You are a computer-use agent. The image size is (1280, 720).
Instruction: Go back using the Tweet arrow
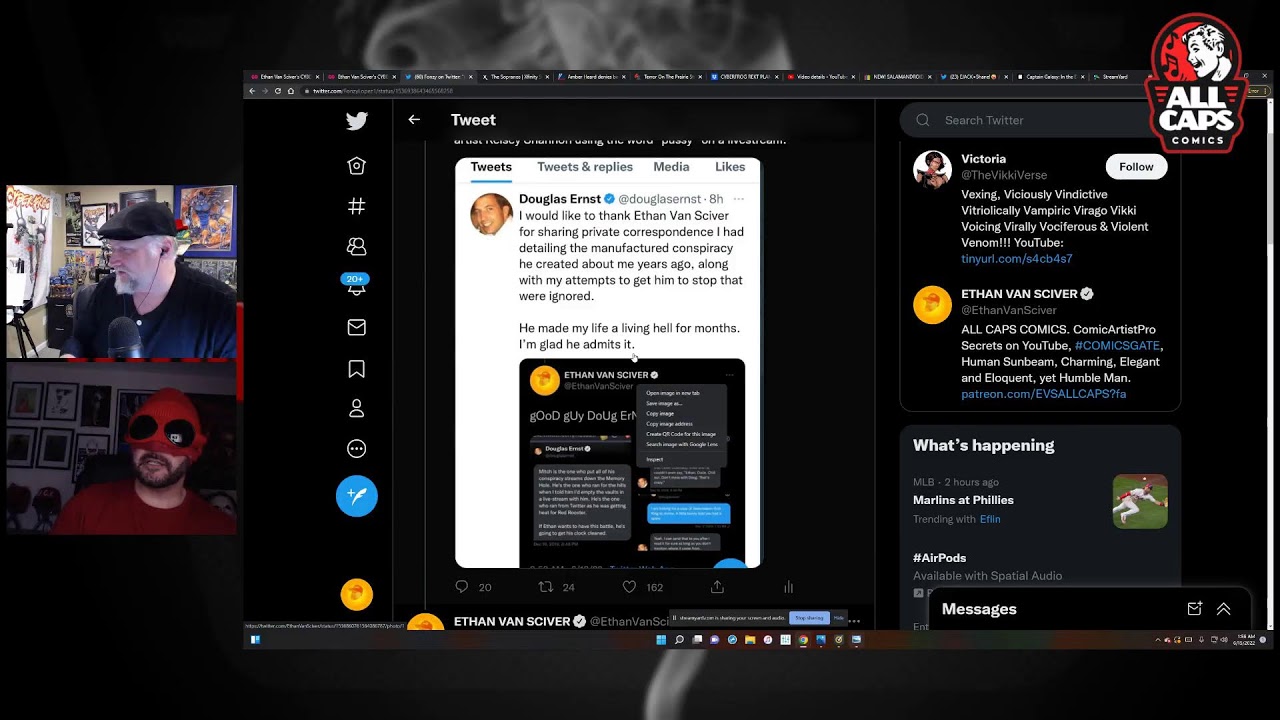click(x=414, y=120)
